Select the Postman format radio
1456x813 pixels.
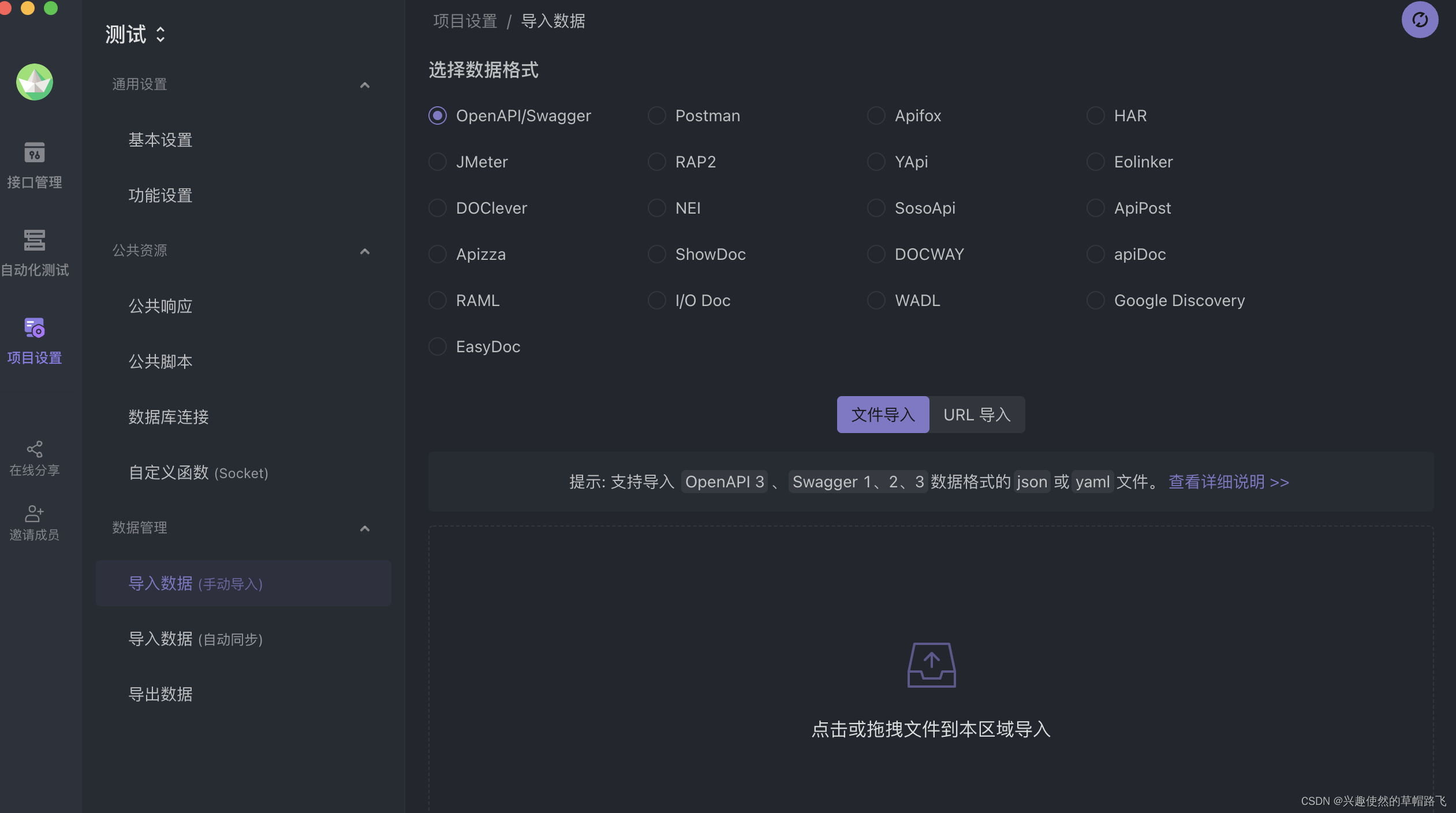pyautogui.click(x=657, y=115)
